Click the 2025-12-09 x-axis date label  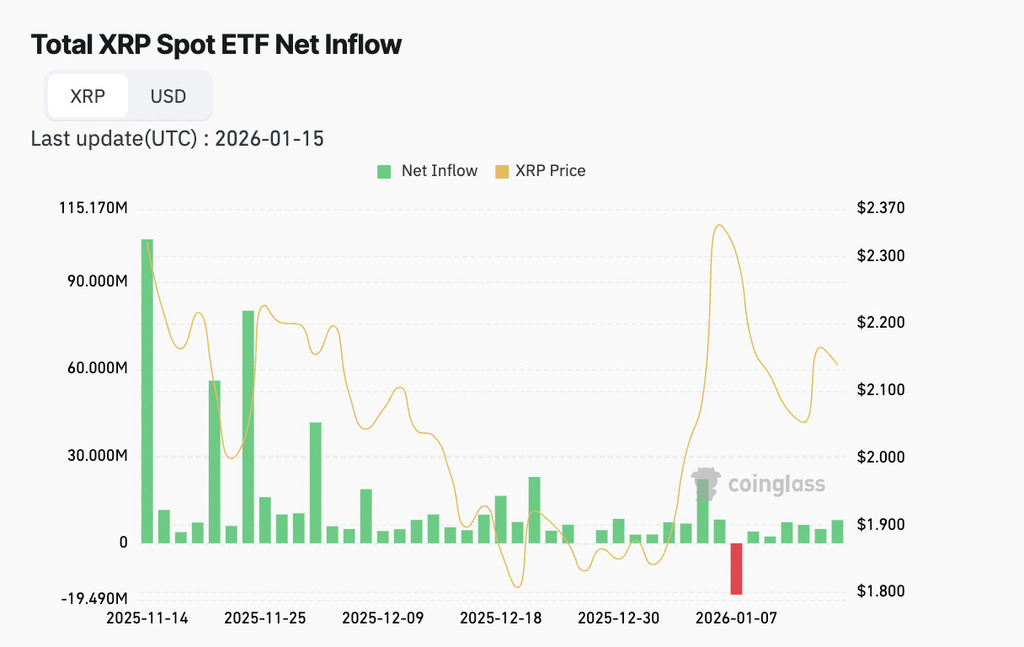click(x=383, y=618)
